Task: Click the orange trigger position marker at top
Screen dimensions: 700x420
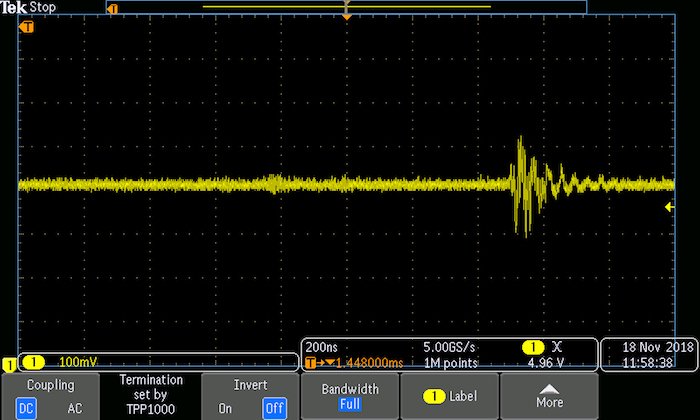Action: click(346, 17)
